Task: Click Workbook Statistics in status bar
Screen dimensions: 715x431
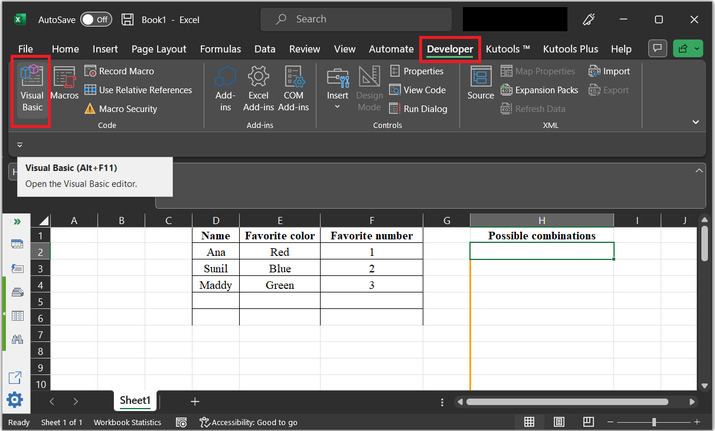Action: [x=129, y=423]
